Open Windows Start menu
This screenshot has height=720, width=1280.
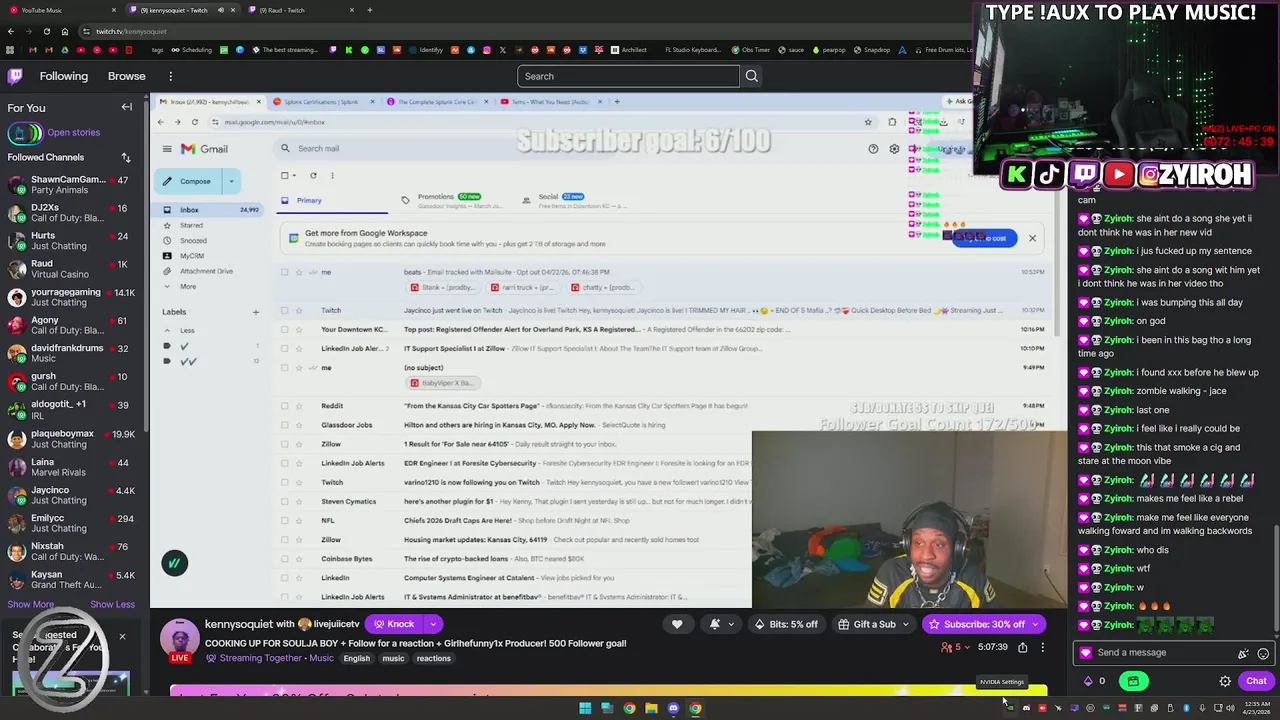pos(585,708)
